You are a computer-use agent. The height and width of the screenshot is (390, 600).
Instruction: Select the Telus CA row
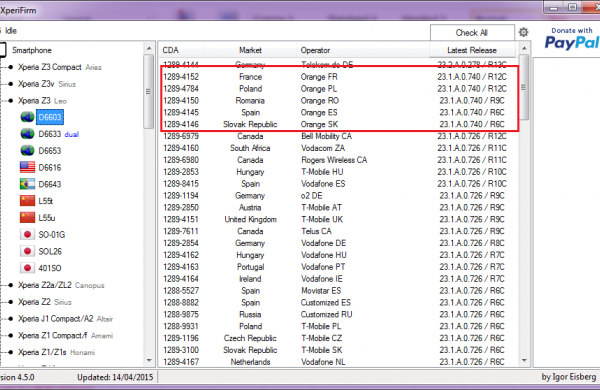(339, 231)
